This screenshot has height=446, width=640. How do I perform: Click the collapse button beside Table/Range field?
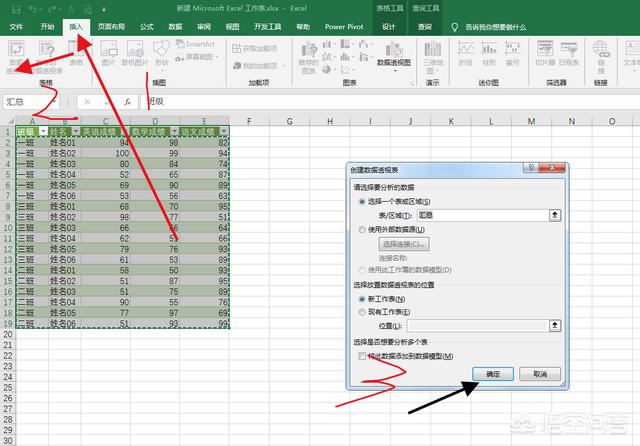555,215
